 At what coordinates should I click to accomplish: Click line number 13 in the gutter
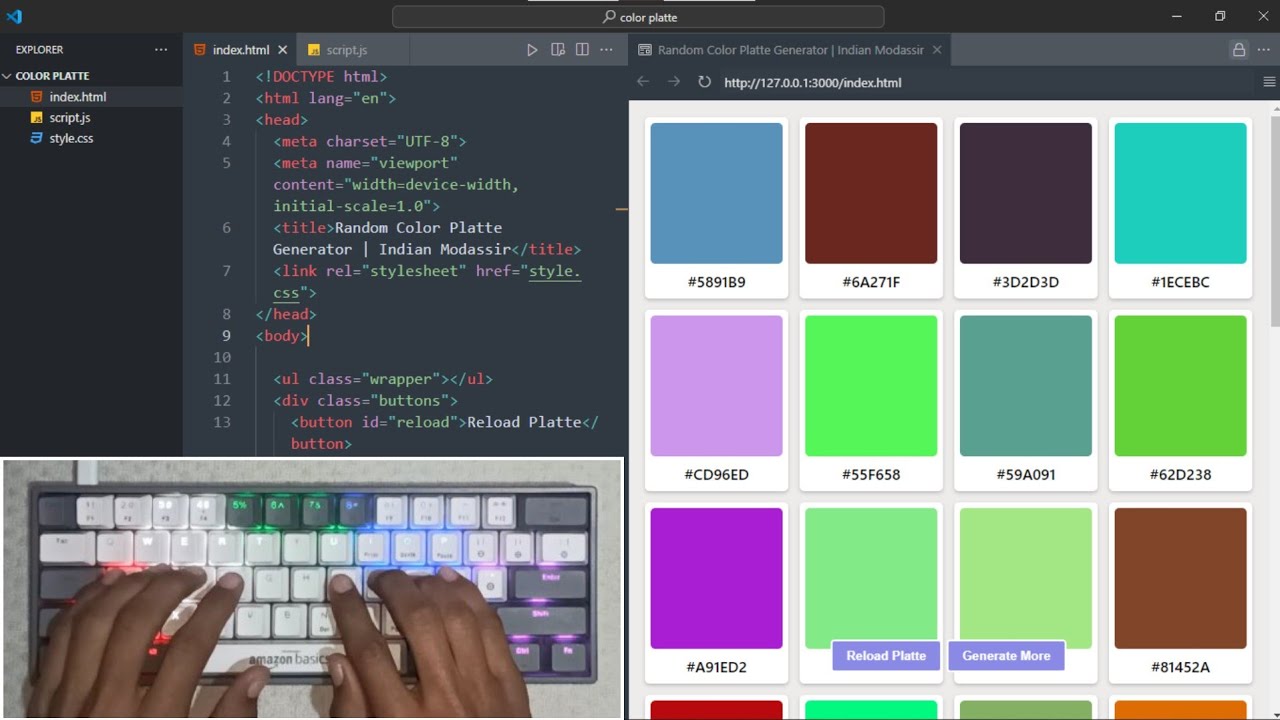pos(222,422)
